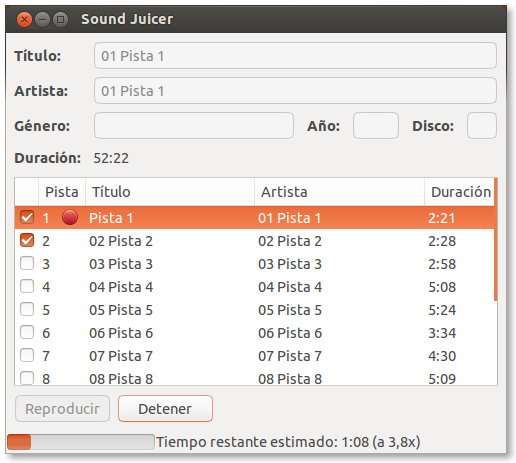Select the 04 Pista 4 track row
This screenshot has width=516, height=463.
(254, 287)
